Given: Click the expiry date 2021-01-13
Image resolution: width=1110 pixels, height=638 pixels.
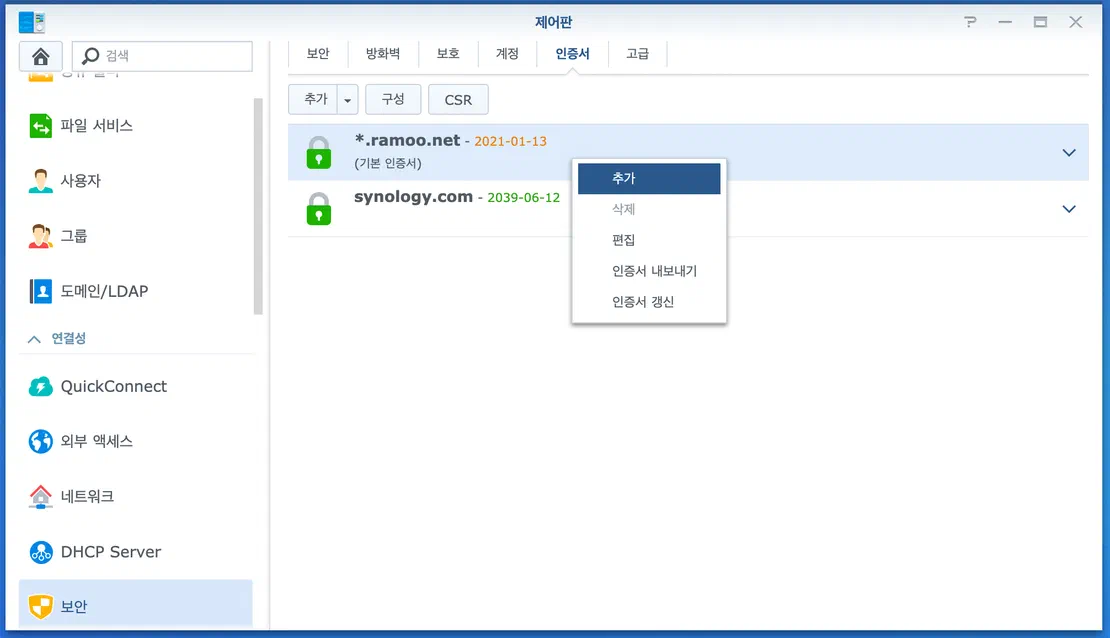Looking at the screenshot, I should (x=510, y=142).
